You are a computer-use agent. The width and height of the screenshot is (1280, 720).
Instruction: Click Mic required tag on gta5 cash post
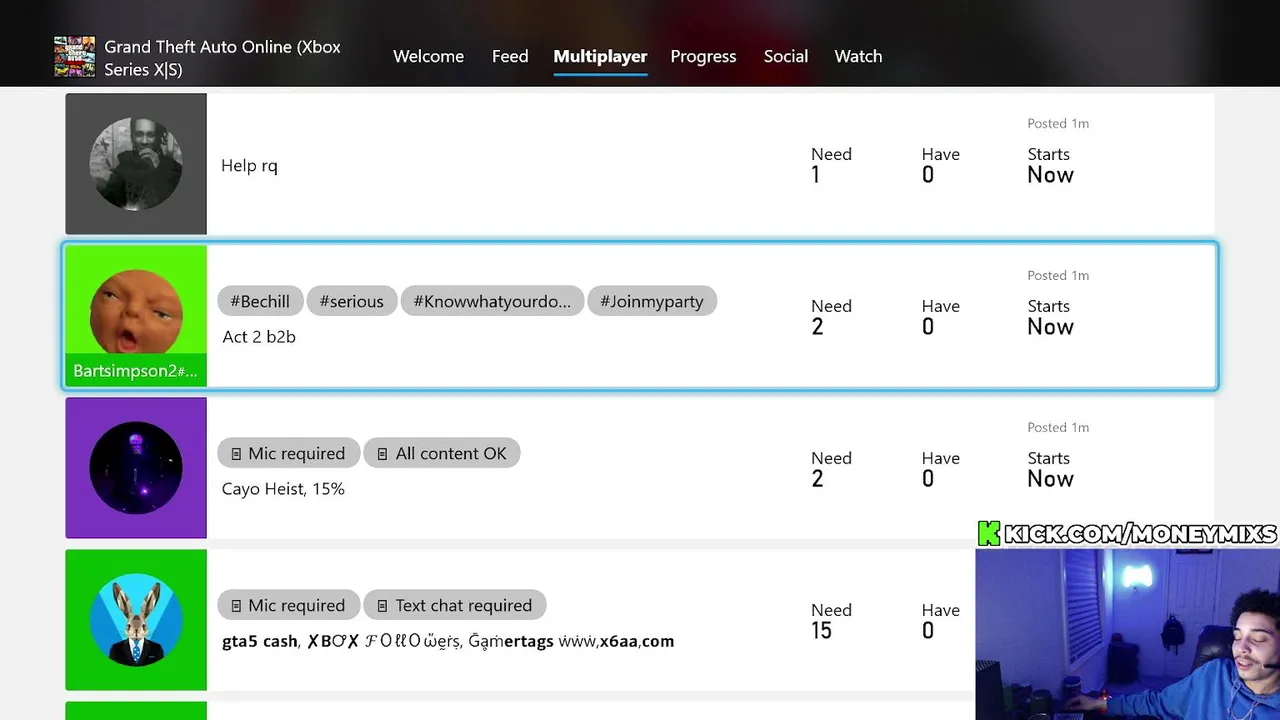pyautogui.click(x=288, y=605)
